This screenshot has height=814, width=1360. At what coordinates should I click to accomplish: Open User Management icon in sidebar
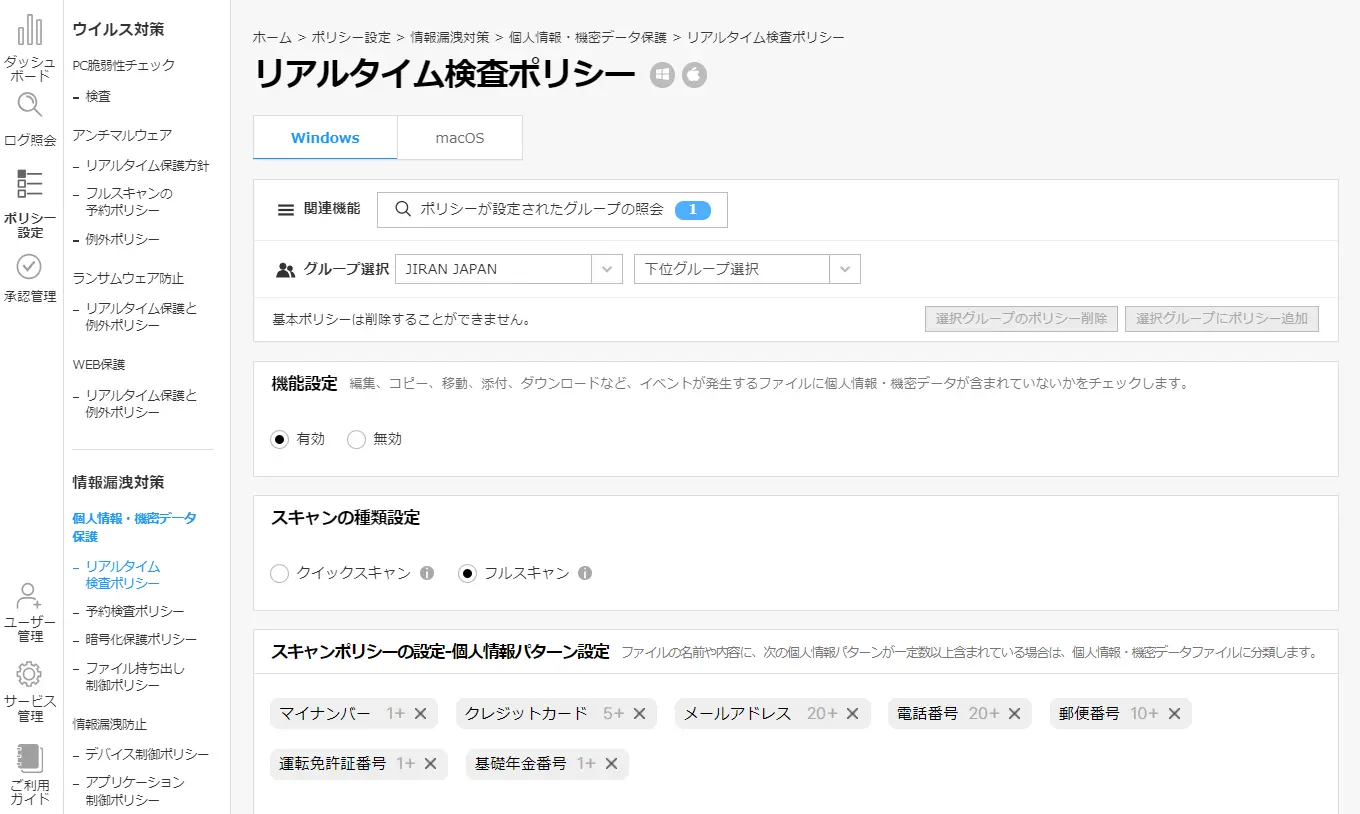click(30, 596)
